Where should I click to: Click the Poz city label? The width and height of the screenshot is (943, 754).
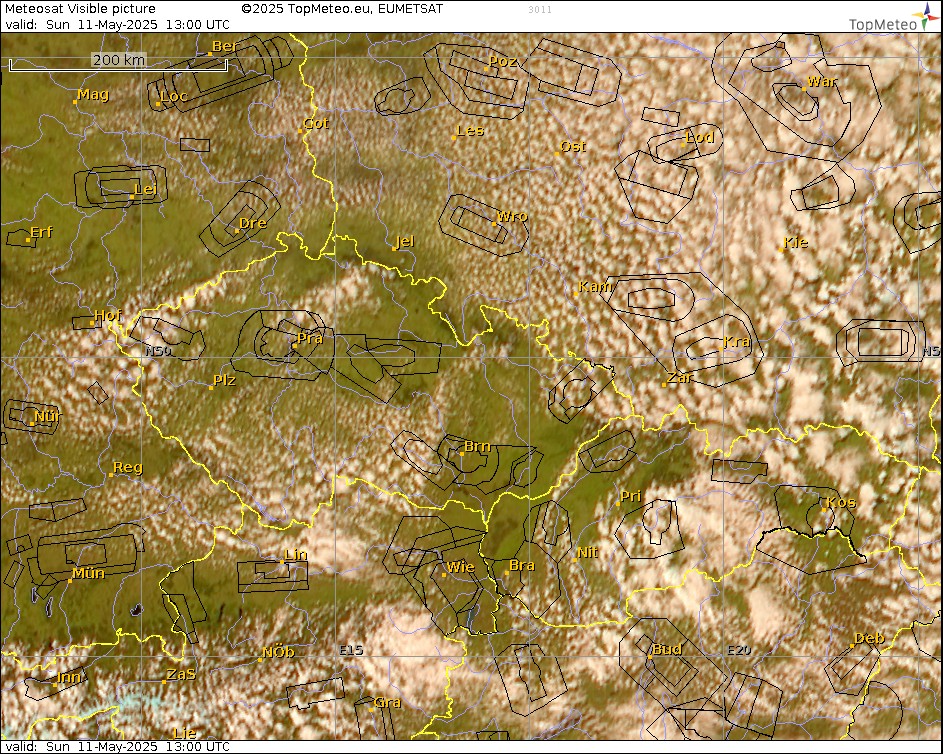503,61
